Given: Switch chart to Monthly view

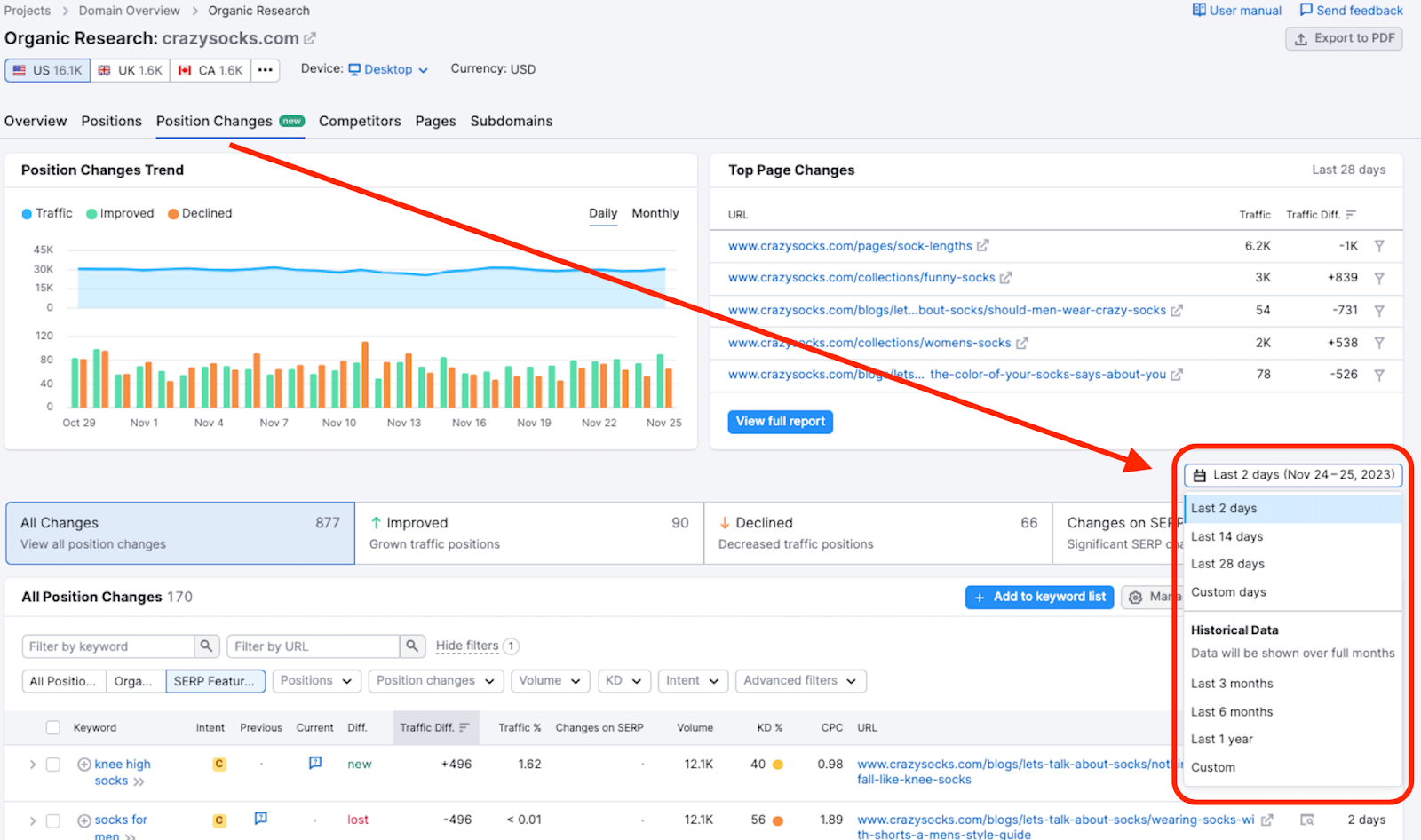Looking at the screenshot, I should (x=655, y=213).
